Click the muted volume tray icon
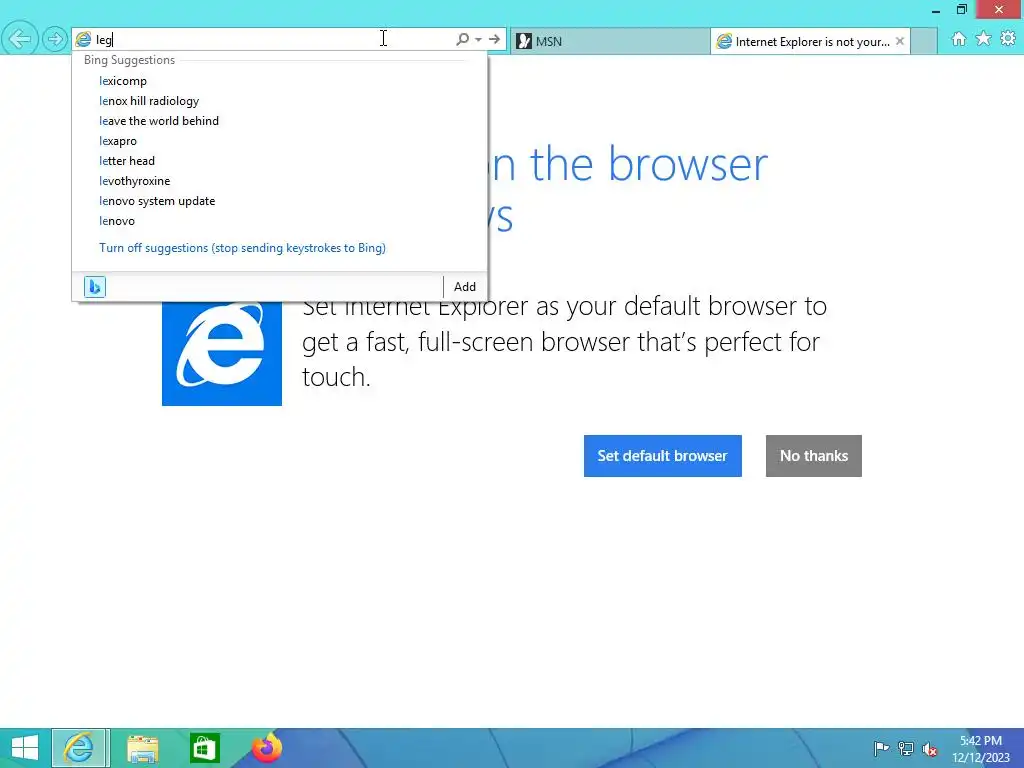Viewport: 1024px width, 768px height. point(930,748)
